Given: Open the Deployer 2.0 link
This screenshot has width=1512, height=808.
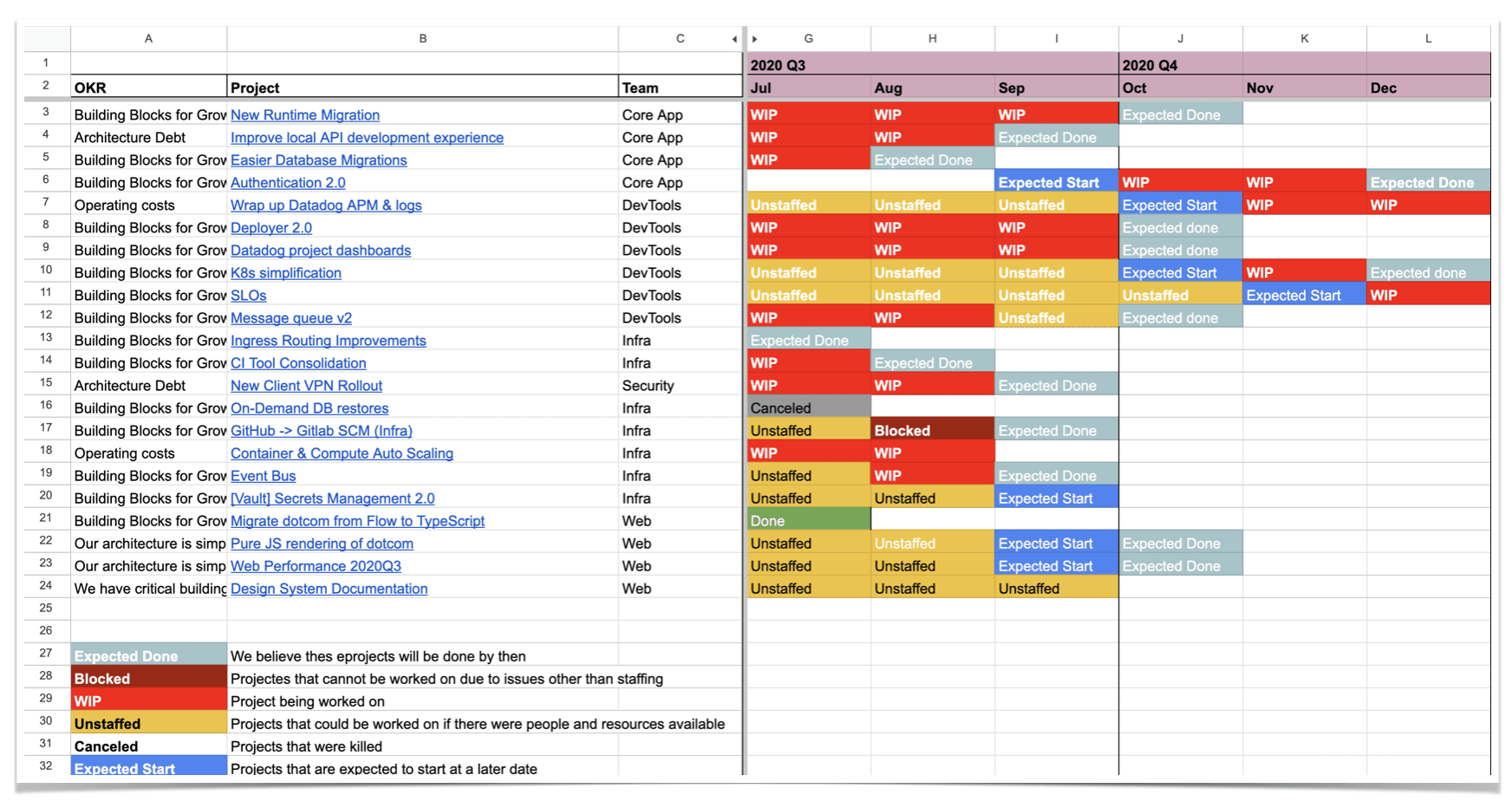Looking at the screenshot, I should coord(271,228).
